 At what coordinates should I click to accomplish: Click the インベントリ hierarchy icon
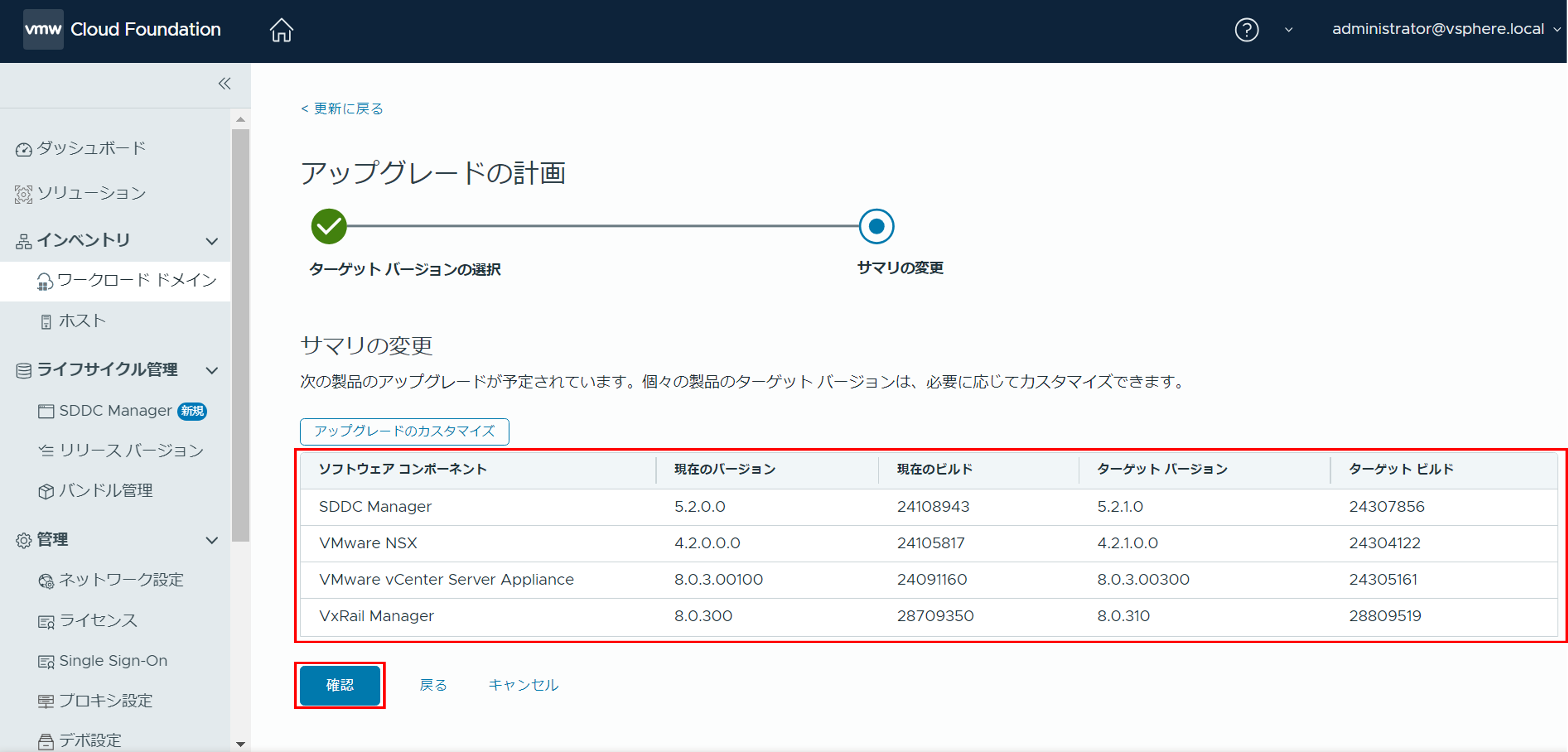(x=23, y=241)
